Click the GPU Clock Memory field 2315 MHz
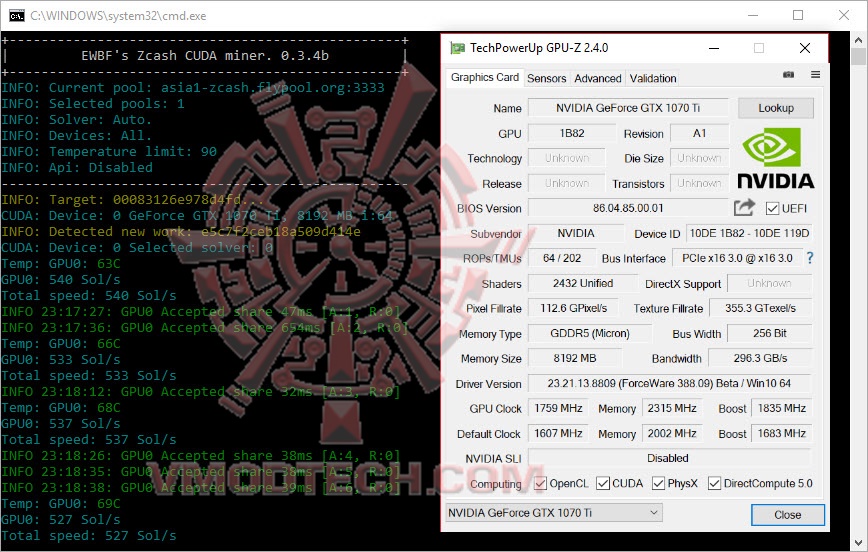 (x=672, y=408)
